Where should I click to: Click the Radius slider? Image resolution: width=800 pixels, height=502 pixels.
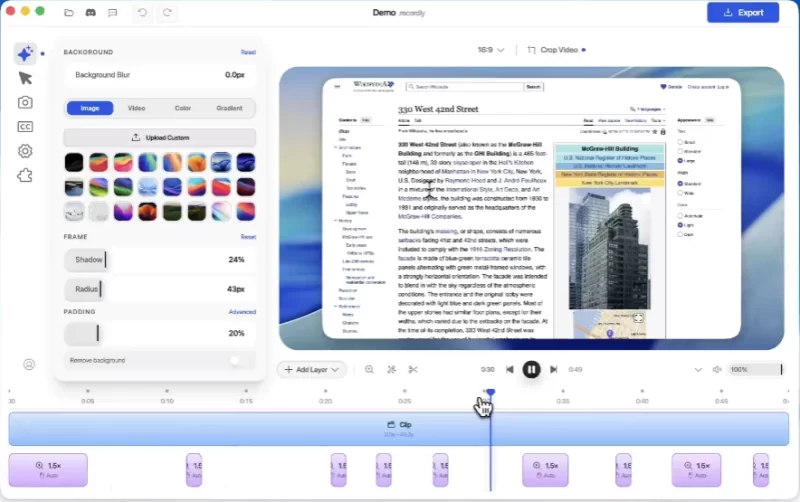160,289
